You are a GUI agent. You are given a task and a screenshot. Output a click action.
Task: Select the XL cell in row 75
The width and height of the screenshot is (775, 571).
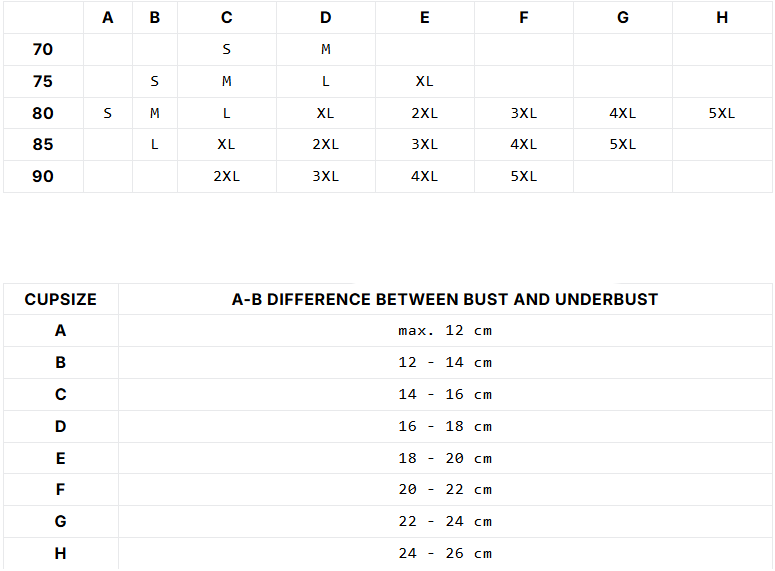424,81
